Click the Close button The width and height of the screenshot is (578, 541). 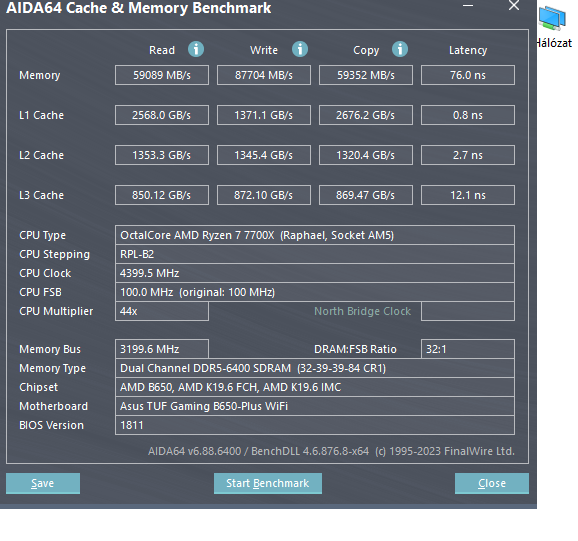pos(492,483)
